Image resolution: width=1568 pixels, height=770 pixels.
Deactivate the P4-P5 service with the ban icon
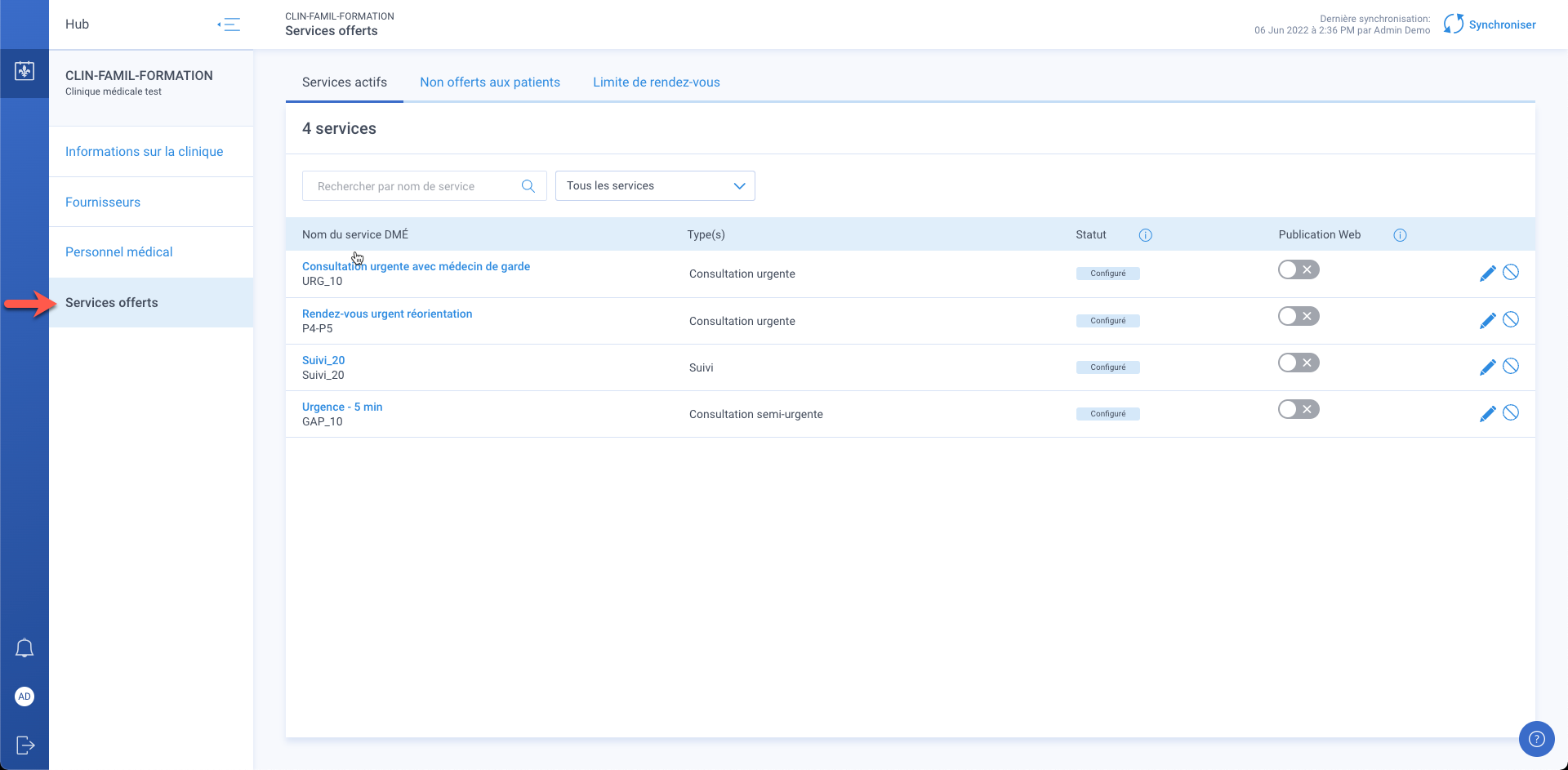coord(1511,319)
